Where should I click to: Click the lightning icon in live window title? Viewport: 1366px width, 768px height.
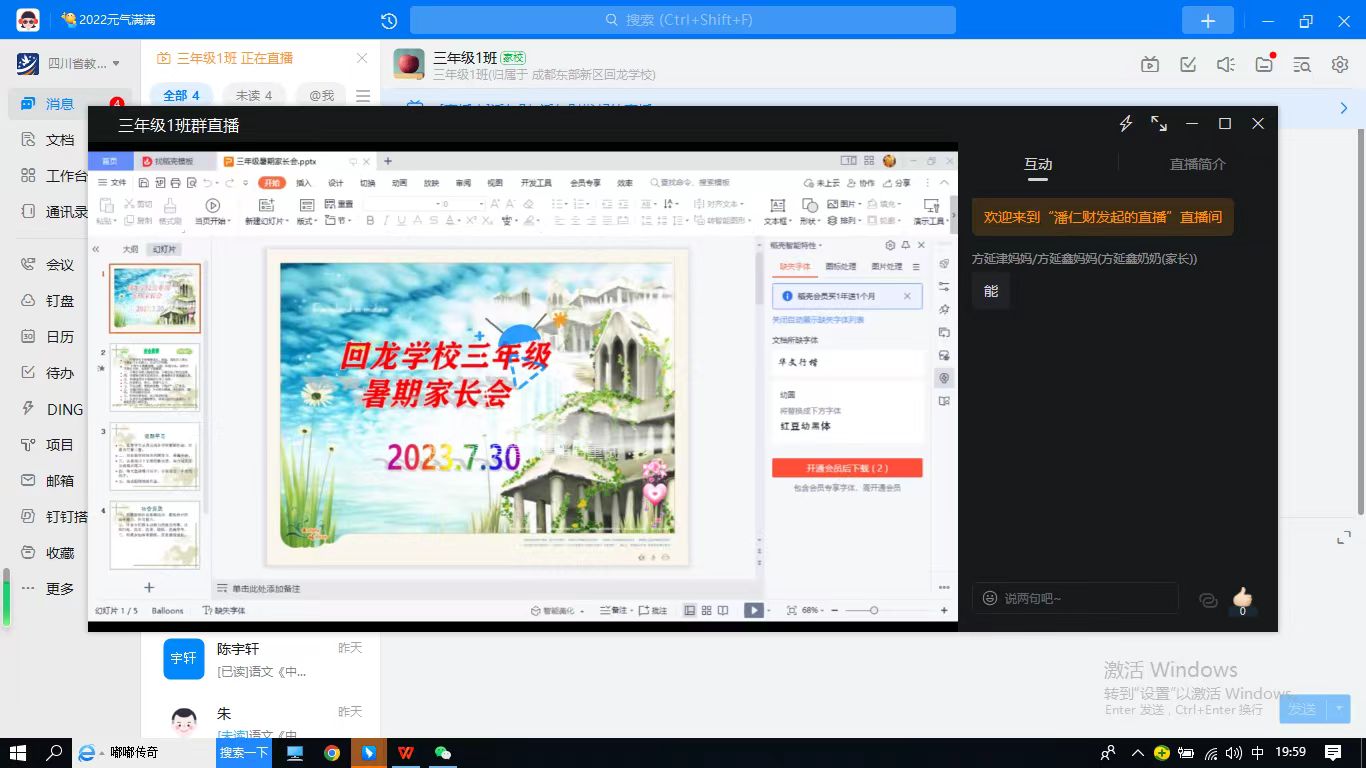[1125, 124]
